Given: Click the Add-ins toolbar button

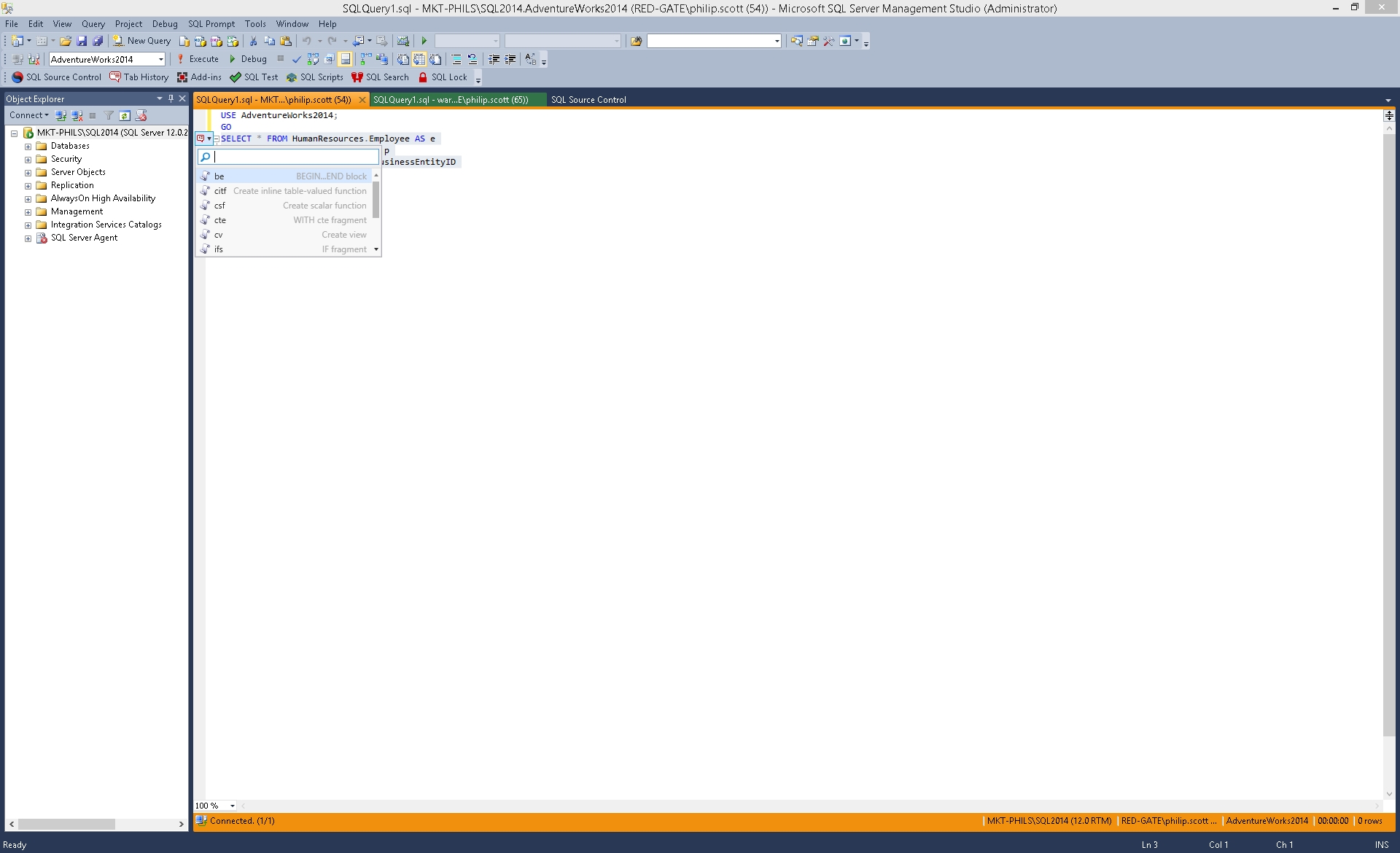Looking at the screenshot, I should coord(199,77).
